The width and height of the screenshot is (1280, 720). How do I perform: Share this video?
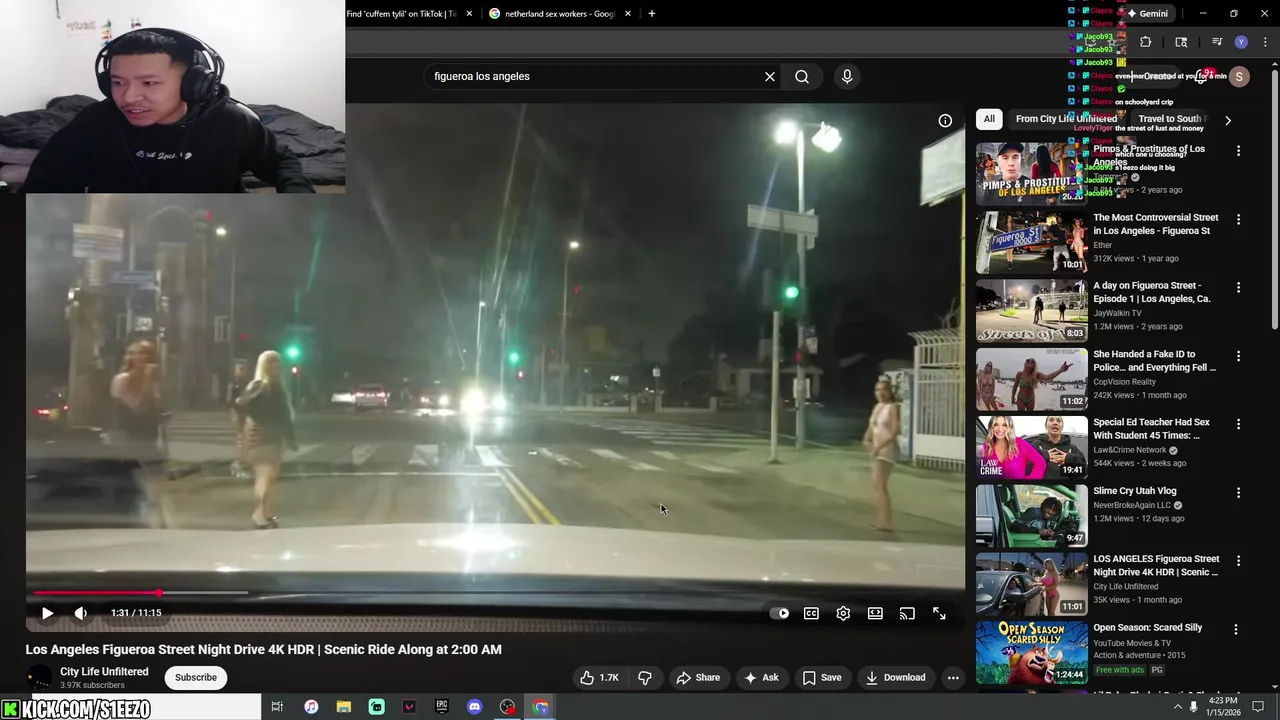(698, 677)
